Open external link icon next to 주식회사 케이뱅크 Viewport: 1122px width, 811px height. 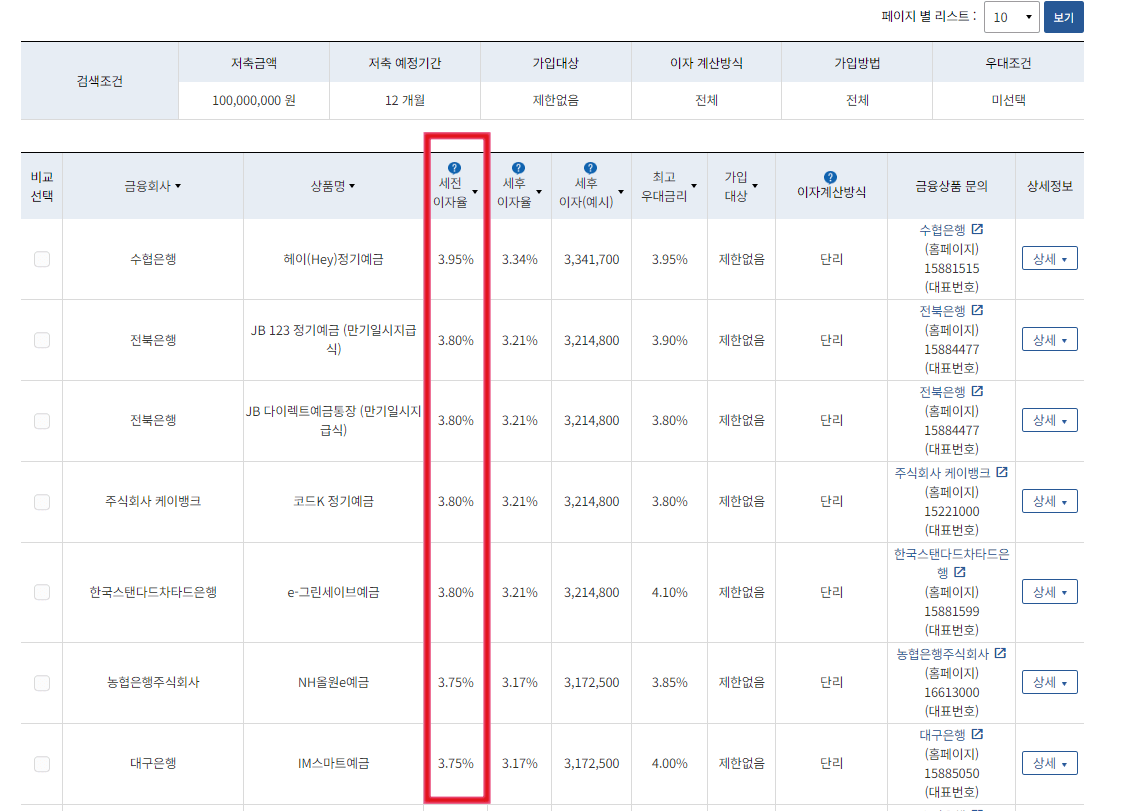point(1002,472)
